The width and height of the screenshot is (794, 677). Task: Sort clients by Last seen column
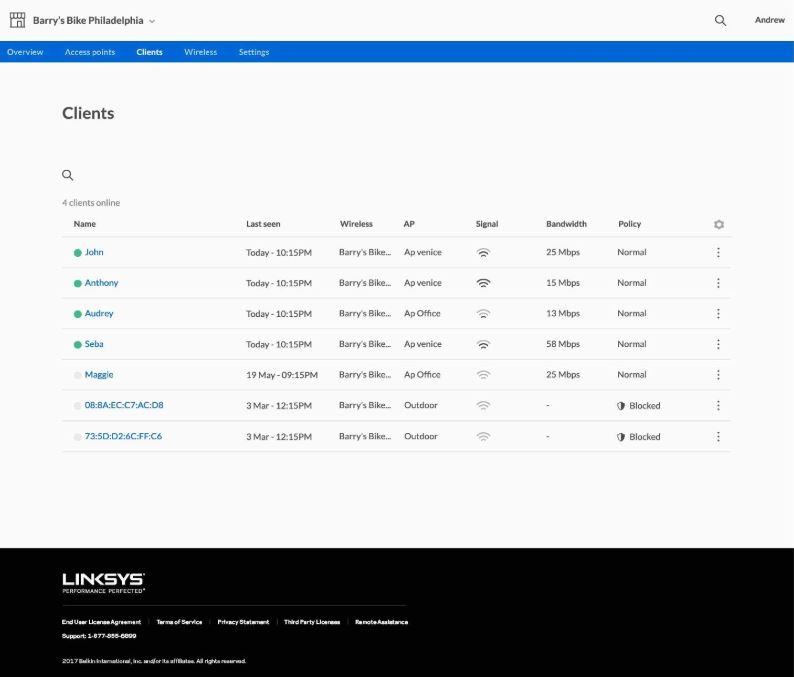coord(263,224)
